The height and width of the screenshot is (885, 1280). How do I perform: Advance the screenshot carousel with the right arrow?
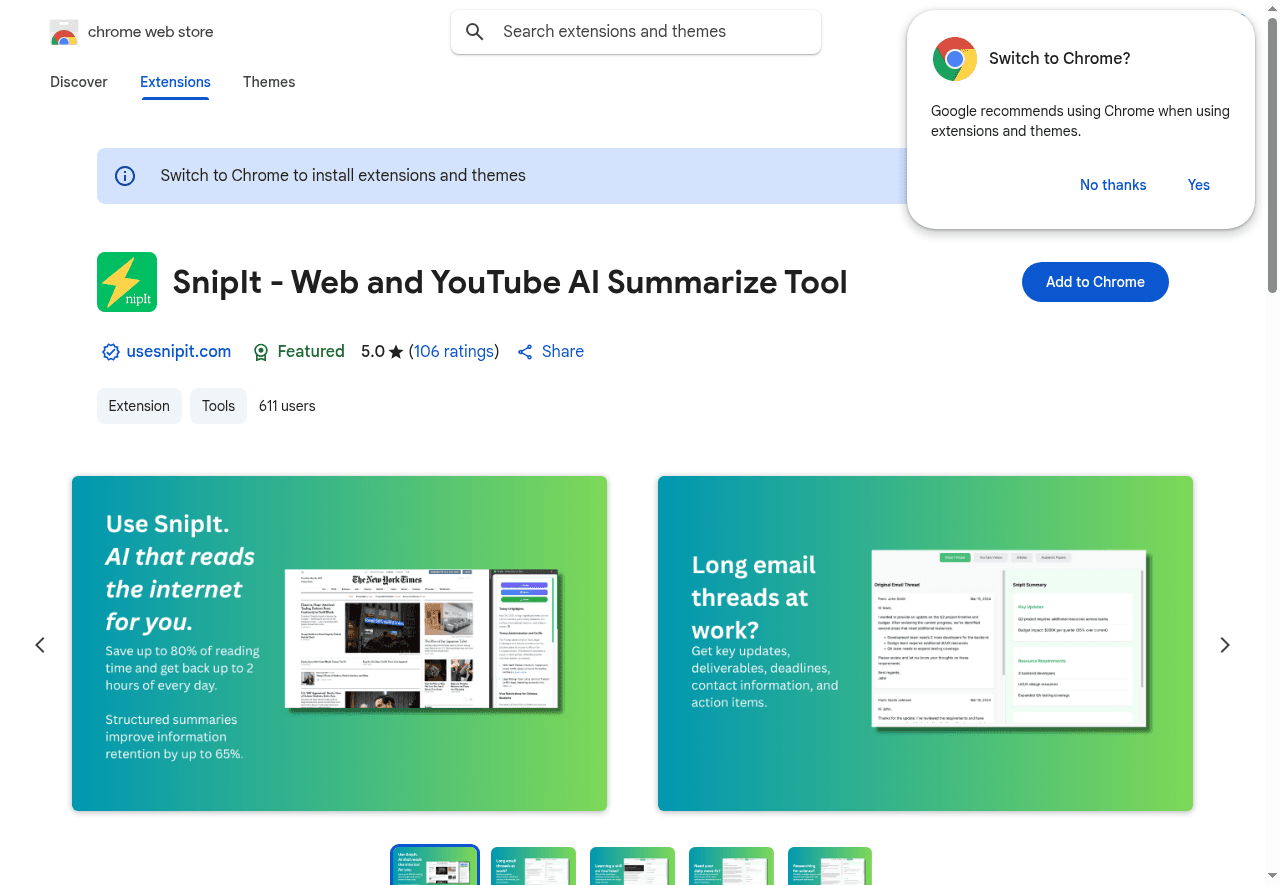(x=1224, y=644)
